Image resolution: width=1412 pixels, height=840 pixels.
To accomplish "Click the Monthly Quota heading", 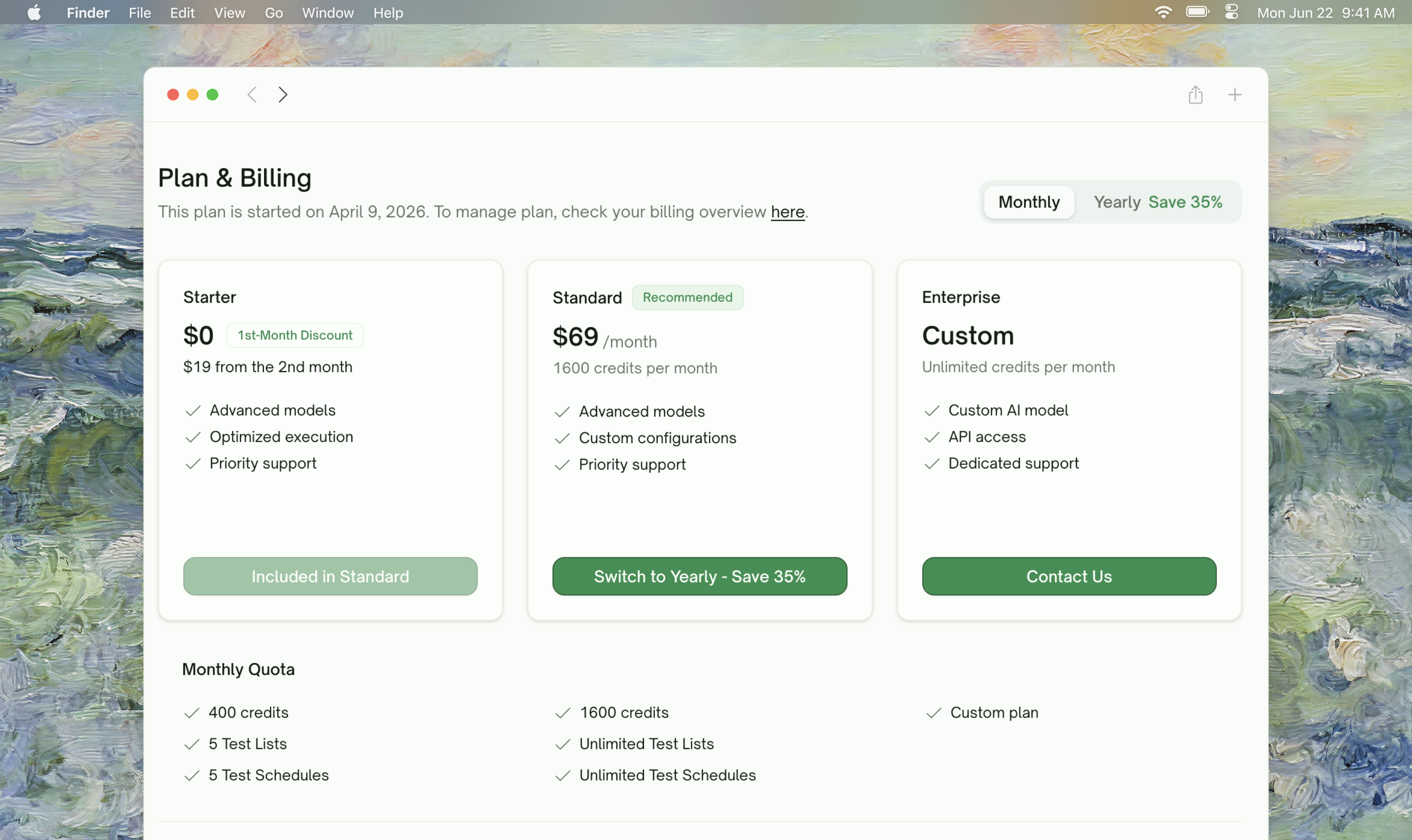I will click(x=238, y=670).
